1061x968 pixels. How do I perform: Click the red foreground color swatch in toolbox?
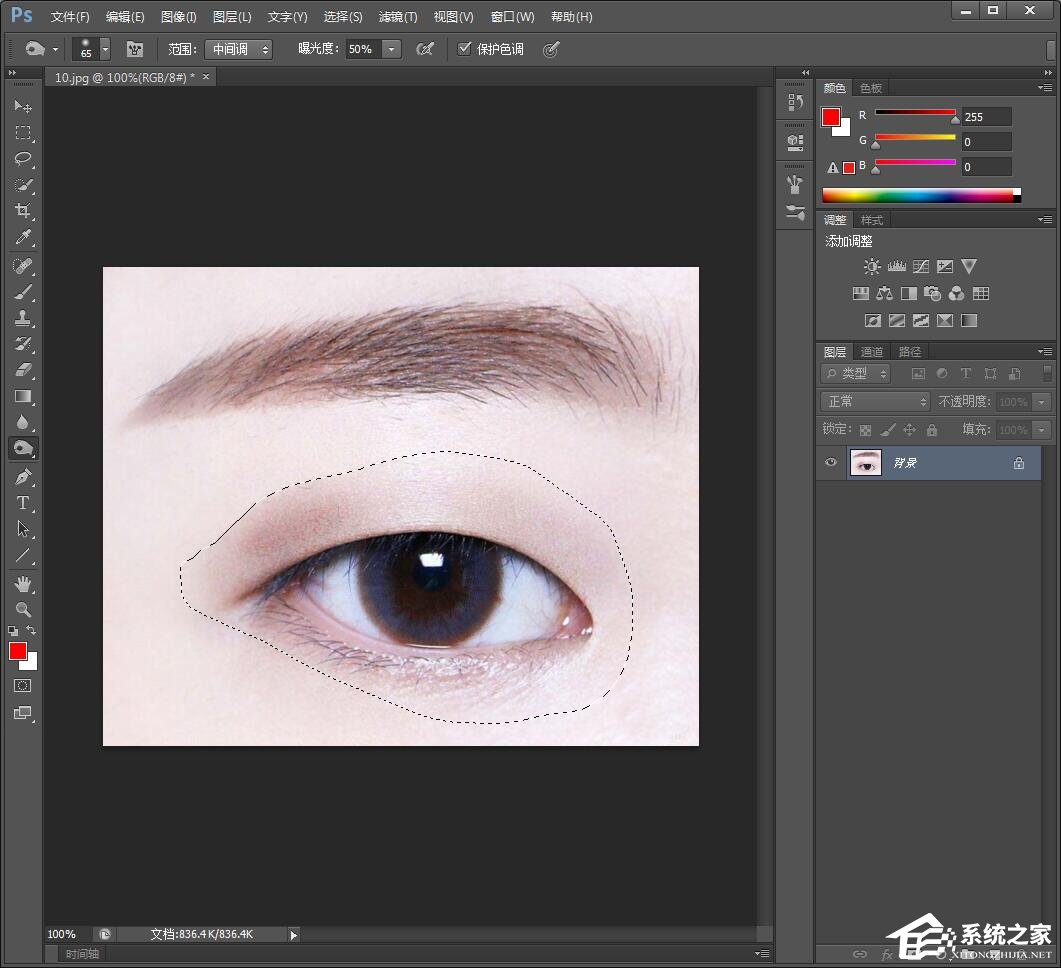[x=17, y=651]
